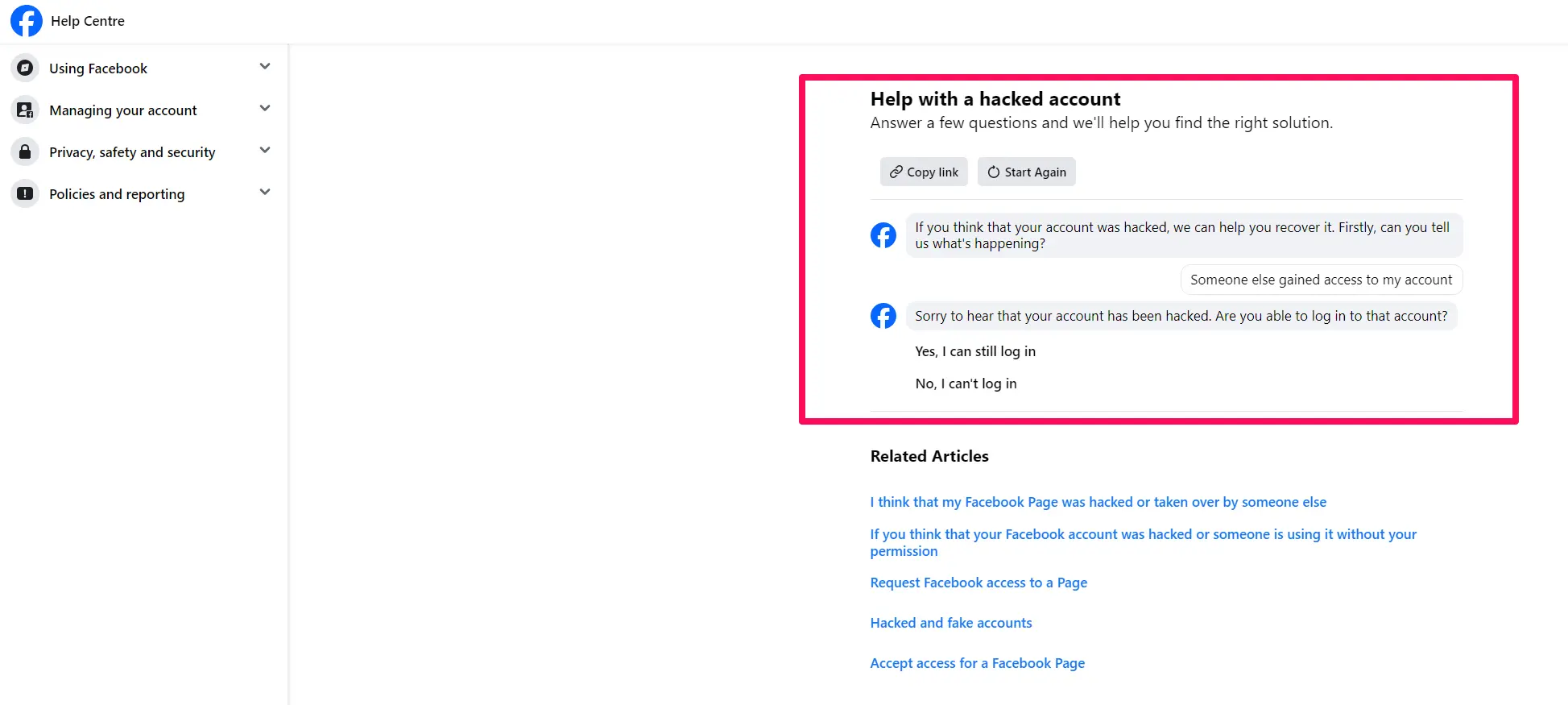Image resolution: width=1568 pixels, height=705 pixels.
Task: Open the Help Centre home link
Action: pyautogui.click(x=88, y=21)
